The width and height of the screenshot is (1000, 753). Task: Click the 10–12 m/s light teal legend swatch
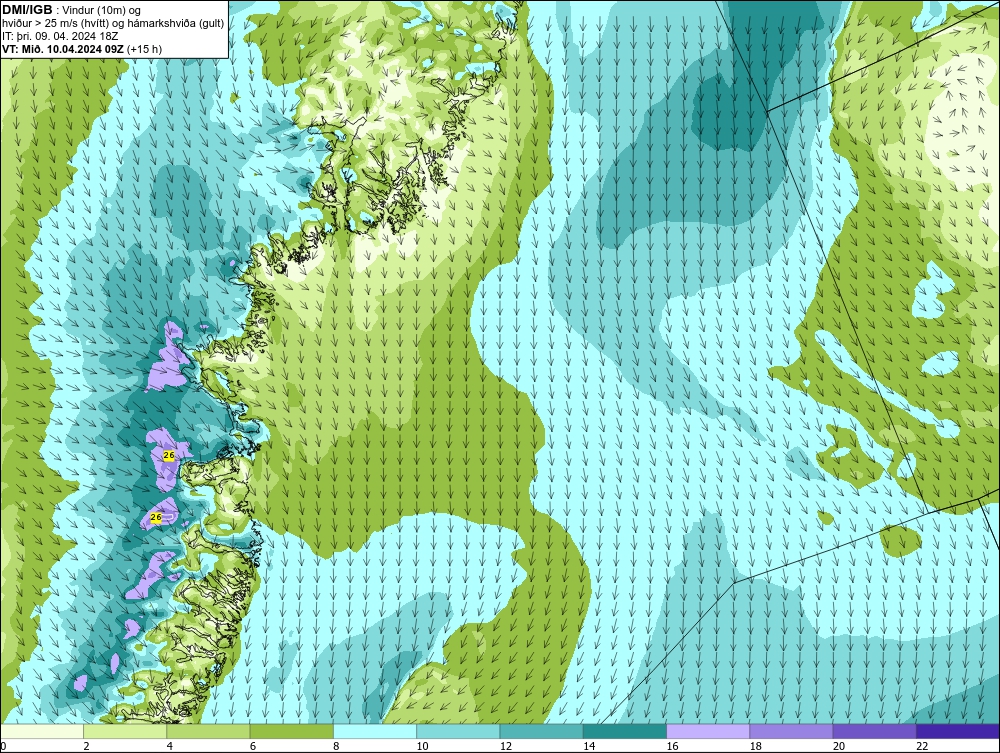(458, 731)
